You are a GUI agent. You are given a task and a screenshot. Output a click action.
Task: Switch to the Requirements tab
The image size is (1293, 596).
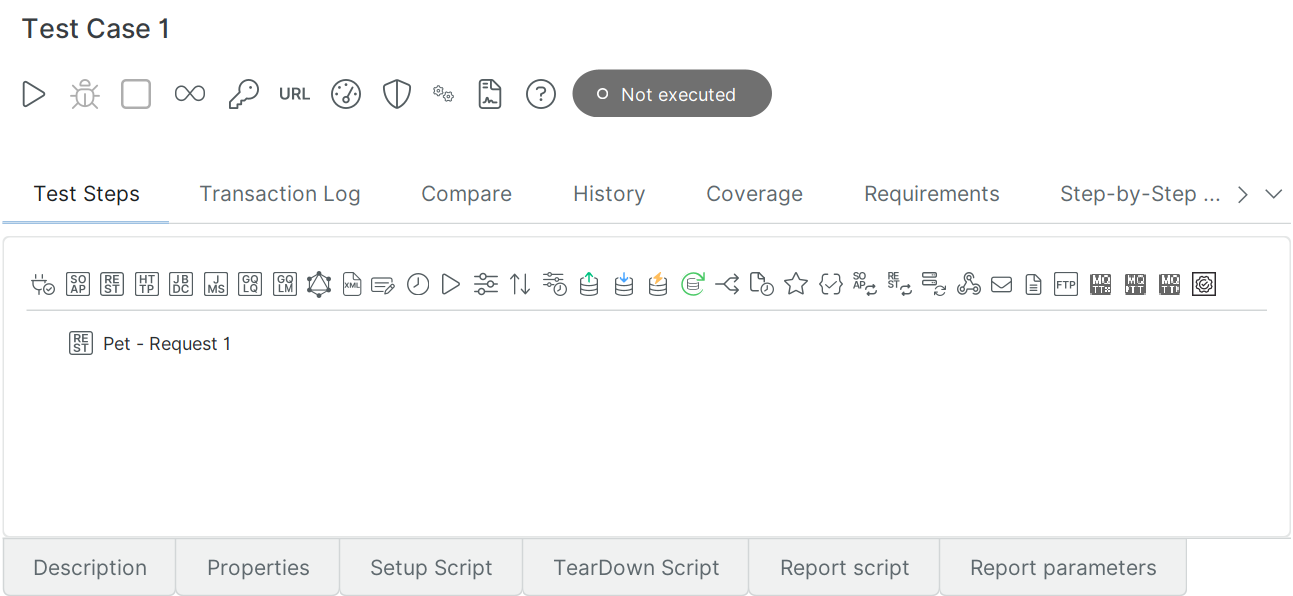pyautogui.click(x=932, y=194)
